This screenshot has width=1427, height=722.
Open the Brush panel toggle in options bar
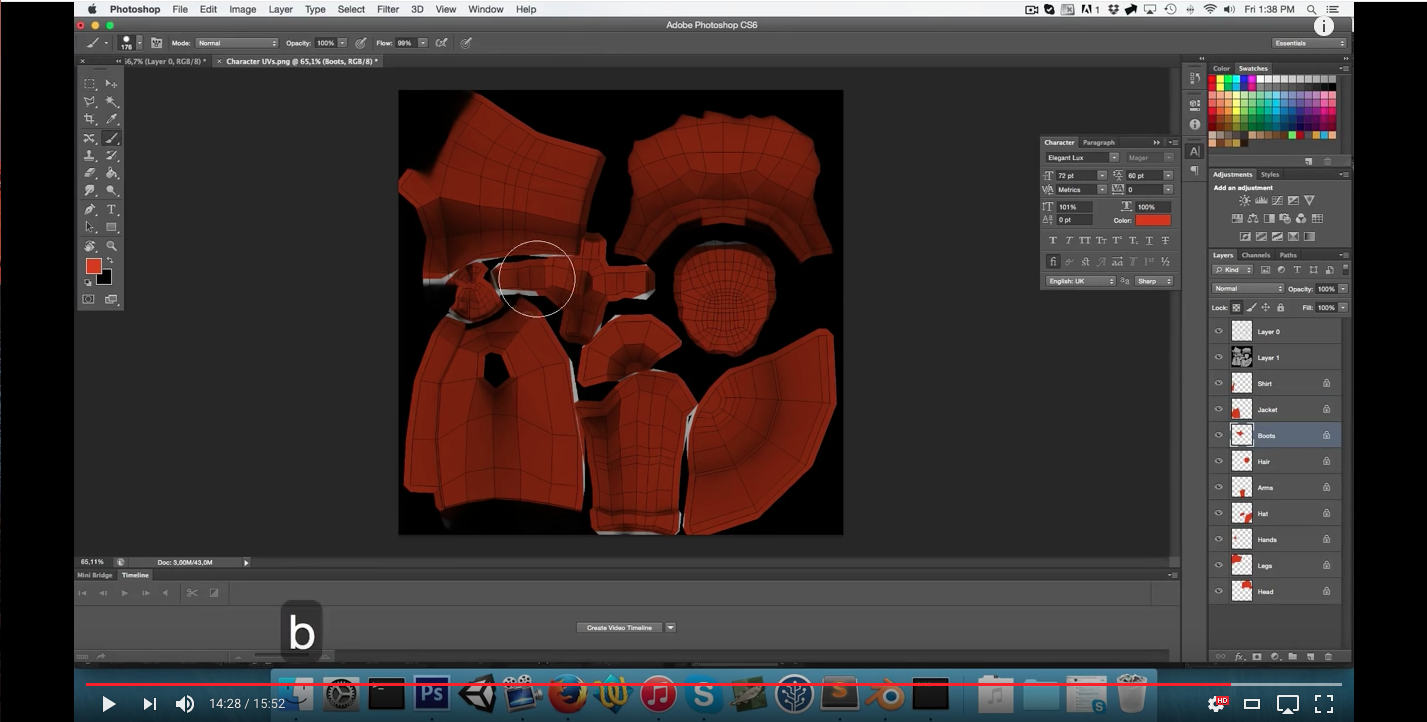point(157,43)
